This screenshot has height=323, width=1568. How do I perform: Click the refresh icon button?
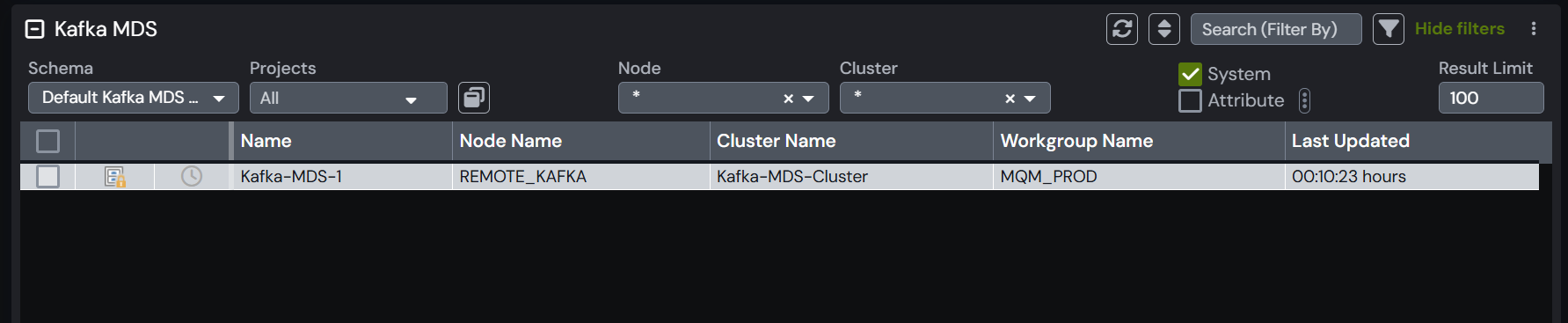point(1121,29)
